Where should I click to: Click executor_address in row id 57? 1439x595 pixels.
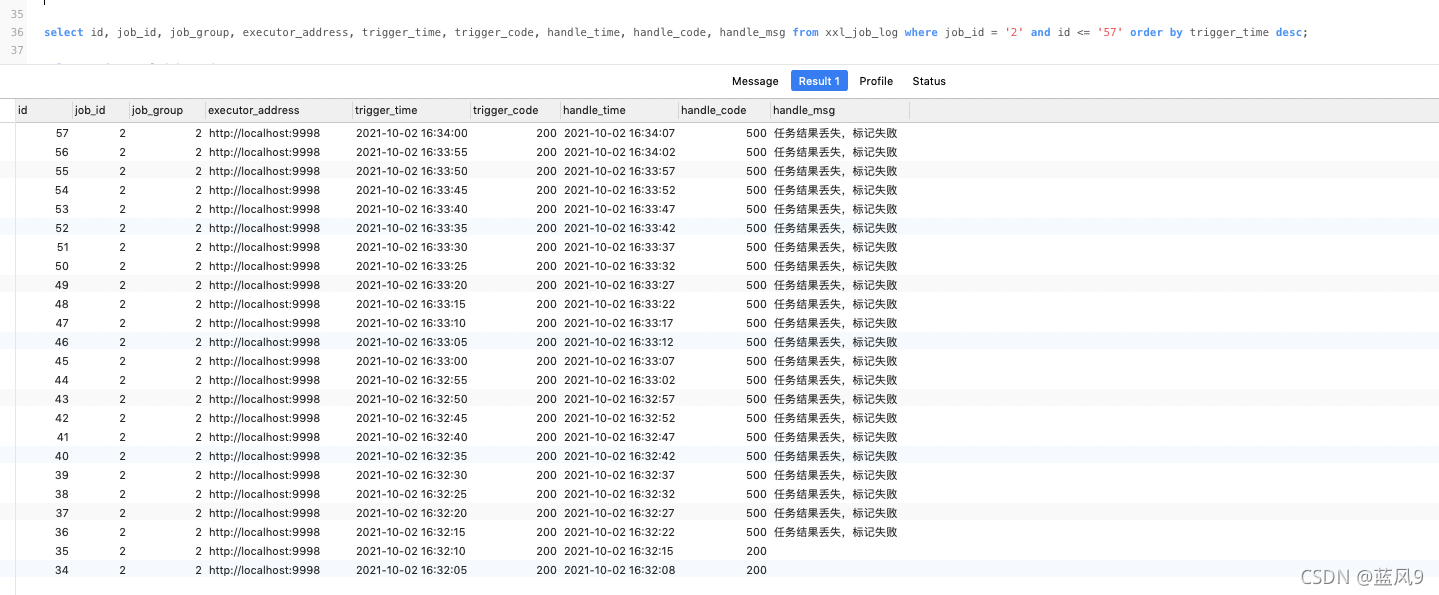point(265,133)
